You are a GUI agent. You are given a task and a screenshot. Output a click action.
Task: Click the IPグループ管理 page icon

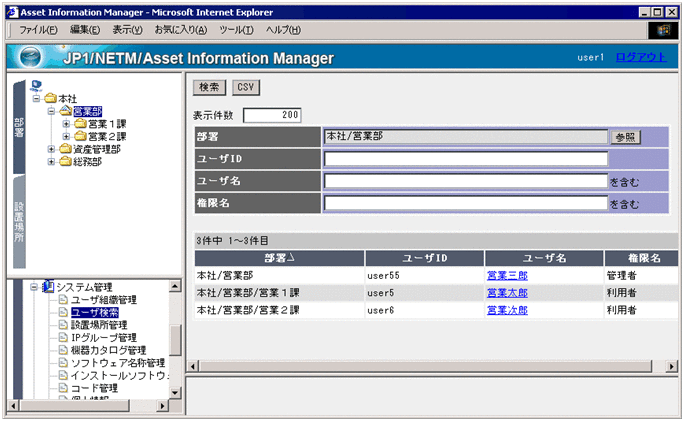63,338
